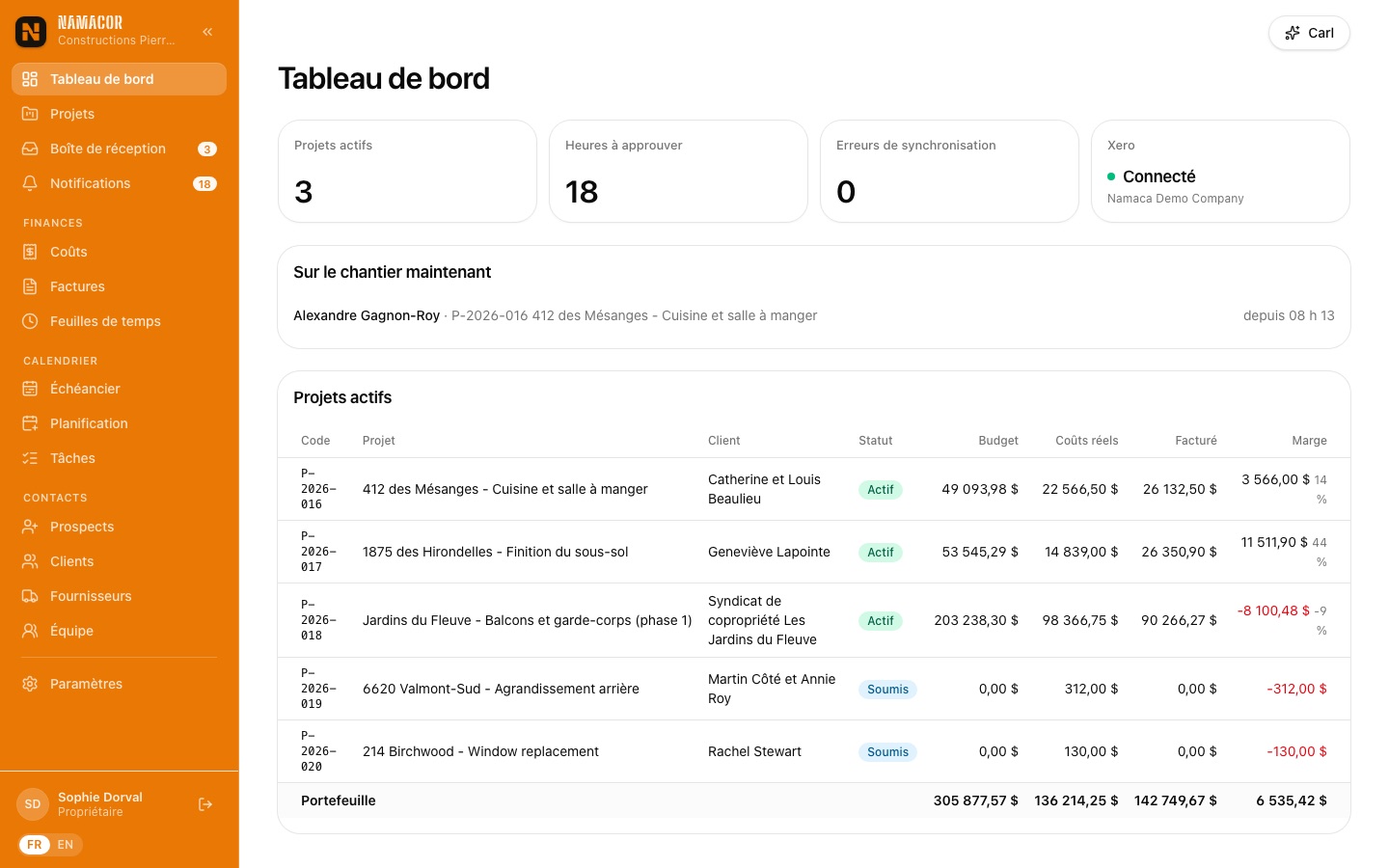
Task: Click the notifications badge showing 18
Action: pyautogui.click(x=204, y=183)
